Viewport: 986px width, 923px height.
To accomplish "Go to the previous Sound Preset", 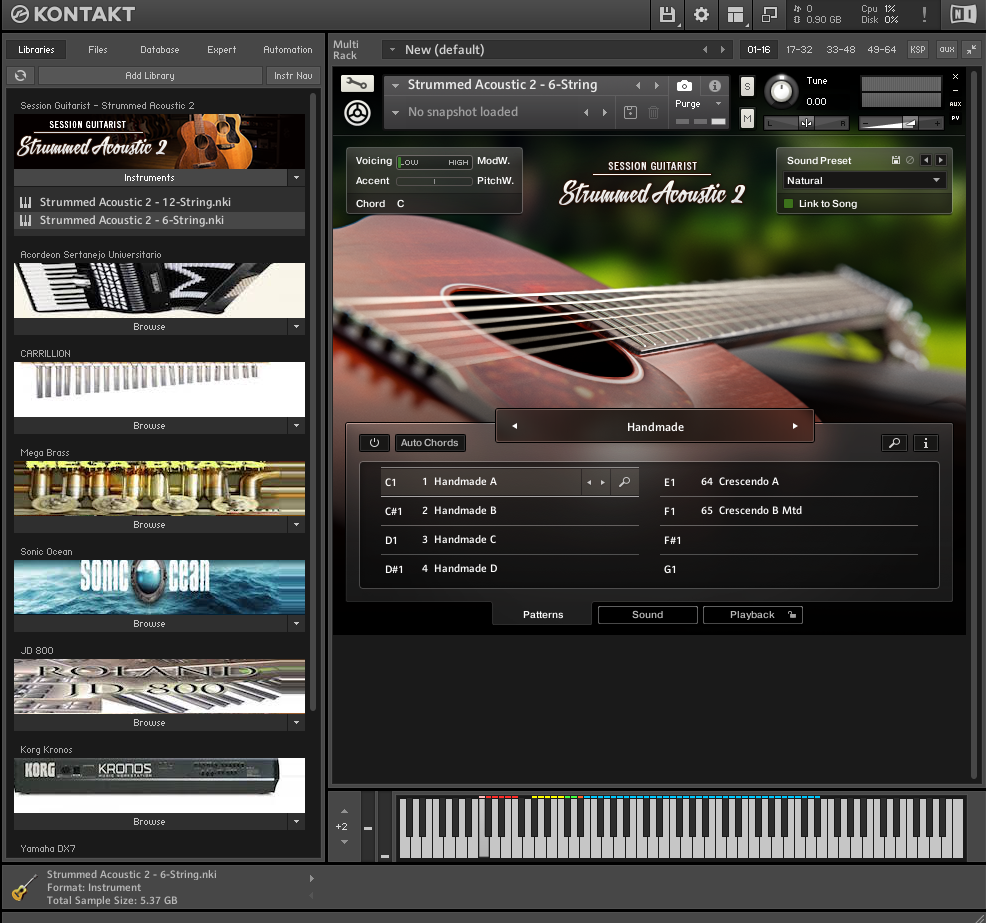I will click(x=926, y=160).
